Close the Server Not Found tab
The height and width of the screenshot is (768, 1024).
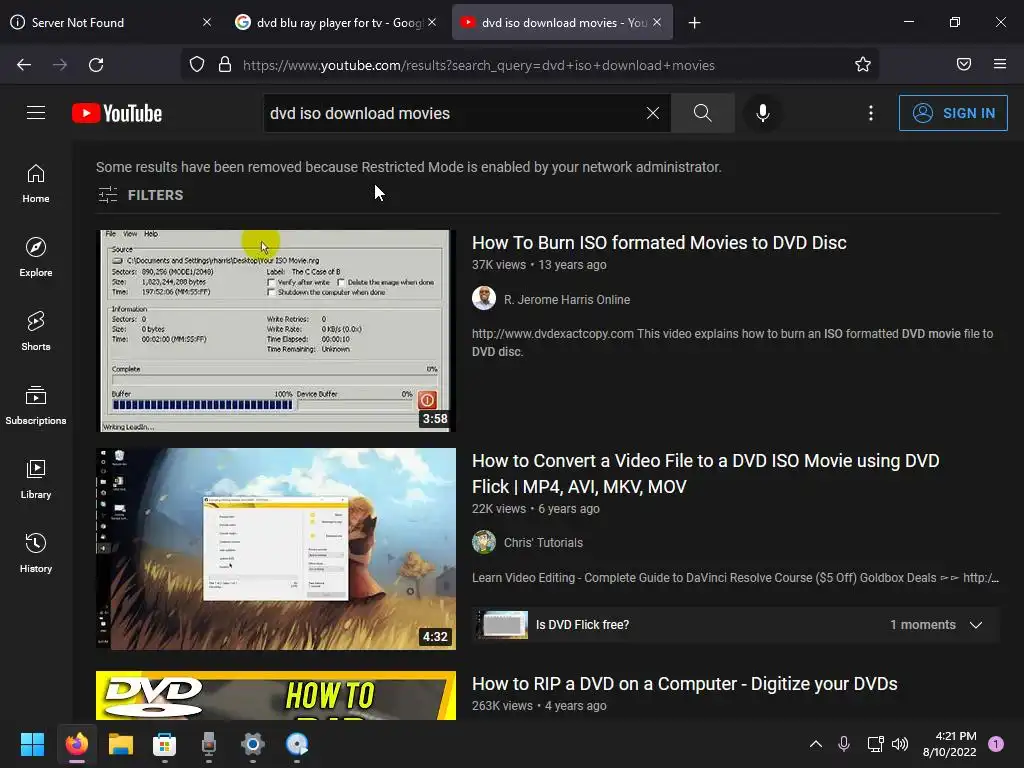coord(207,22)
